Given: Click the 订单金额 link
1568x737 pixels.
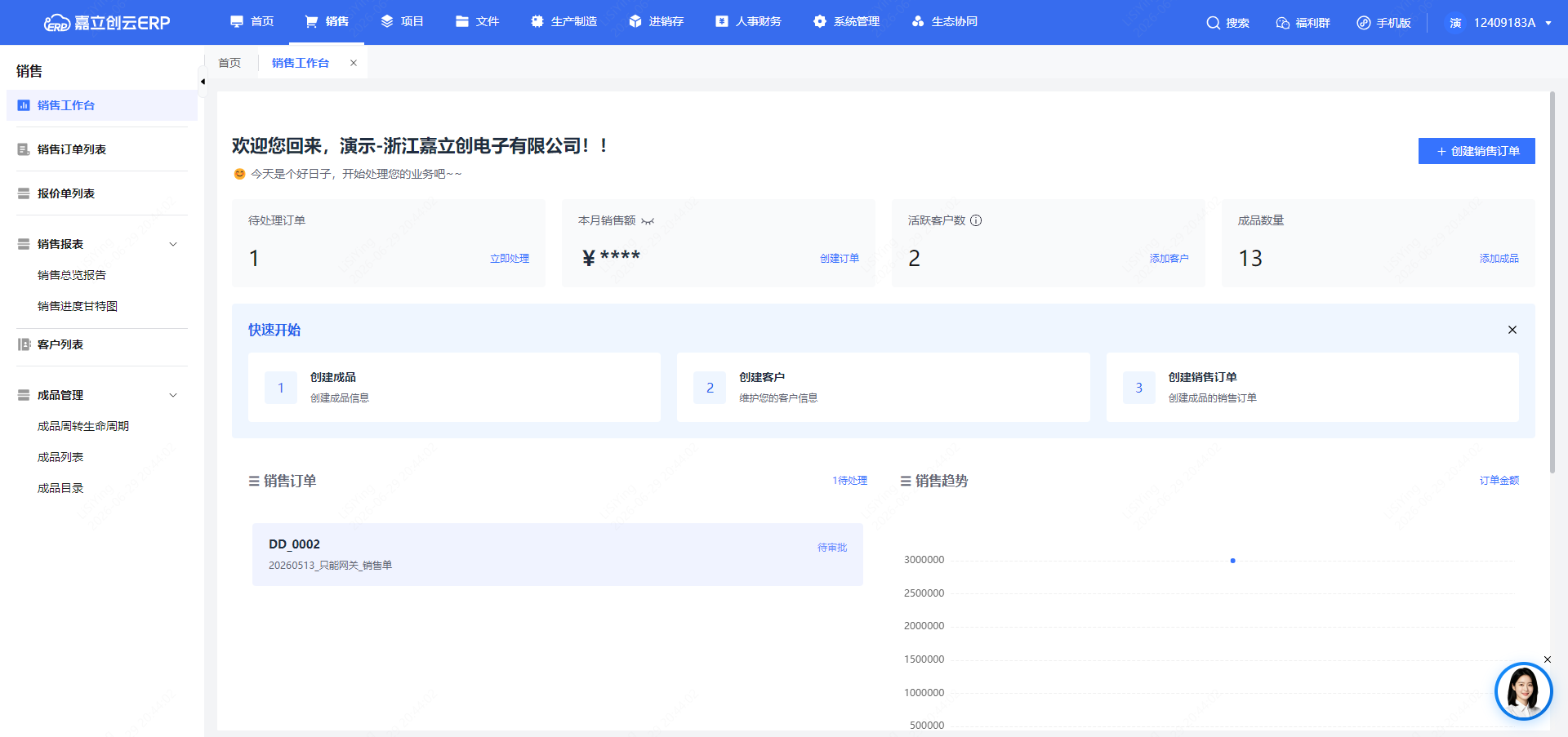Looking at the screenshot, I should [x=1499, y=481].
